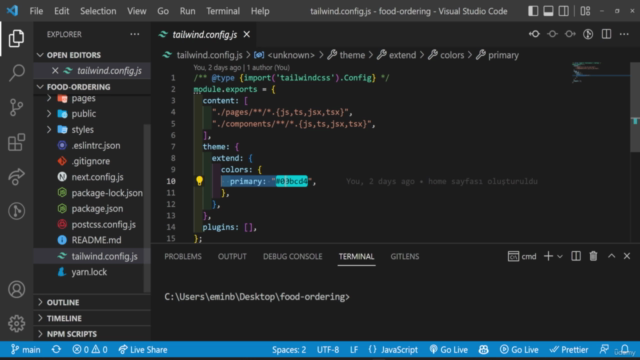Switch to the Output tab
The width and height of the screenshot is (640, 360).
(232, 256)
